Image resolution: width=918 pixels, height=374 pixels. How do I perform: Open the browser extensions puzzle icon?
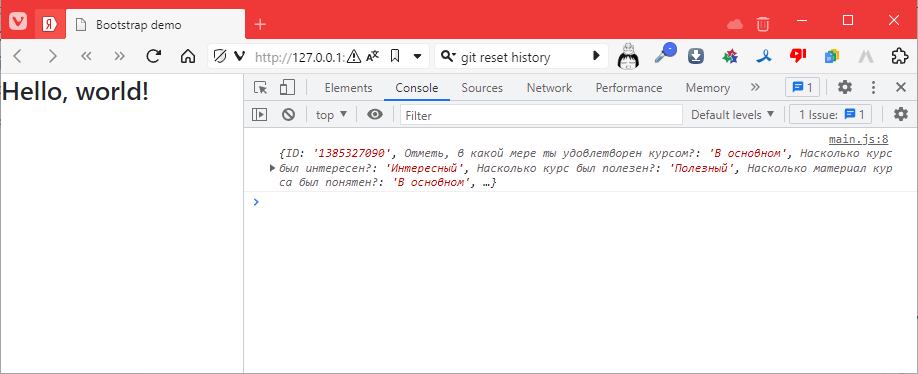(x=899, y=56)
